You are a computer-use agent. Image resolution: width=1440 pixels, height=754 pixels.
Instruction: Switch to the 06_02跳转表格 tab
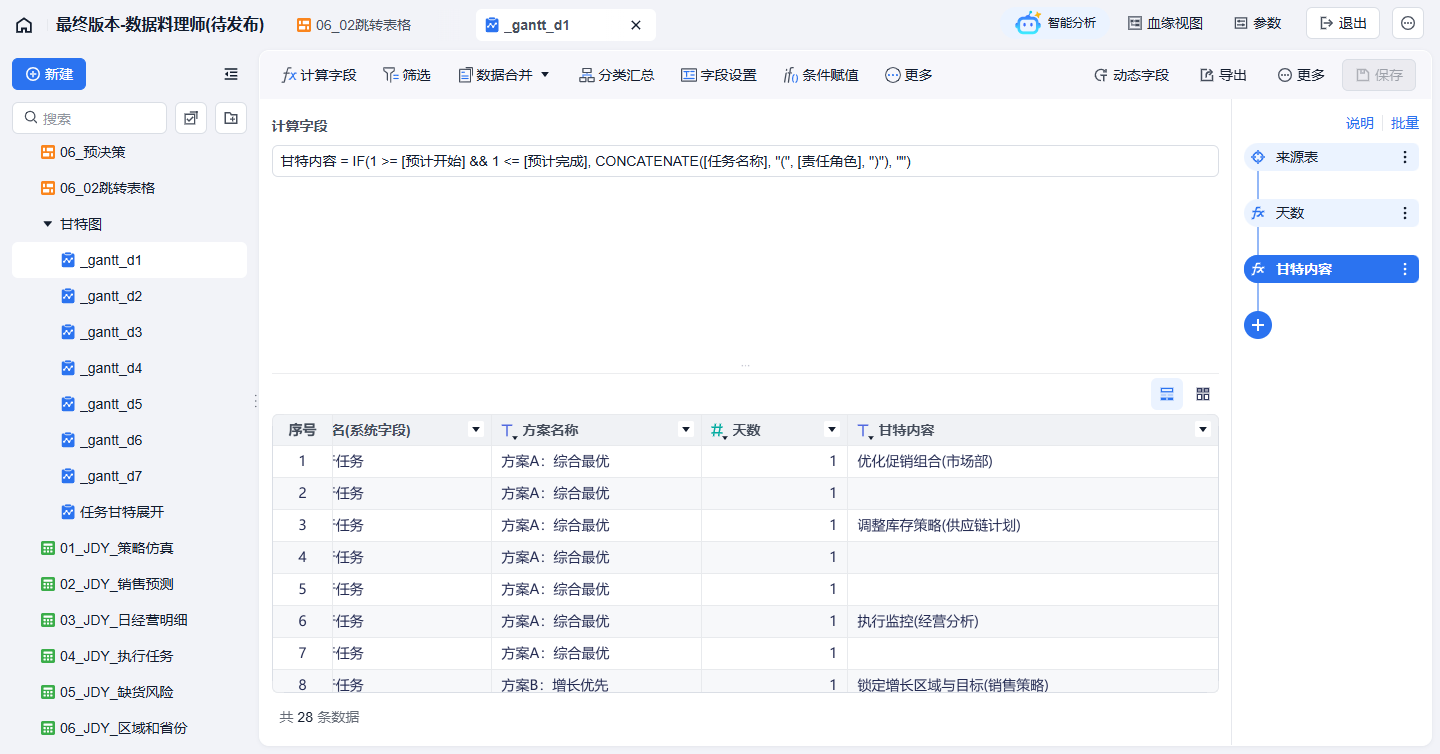coord(354,25)
